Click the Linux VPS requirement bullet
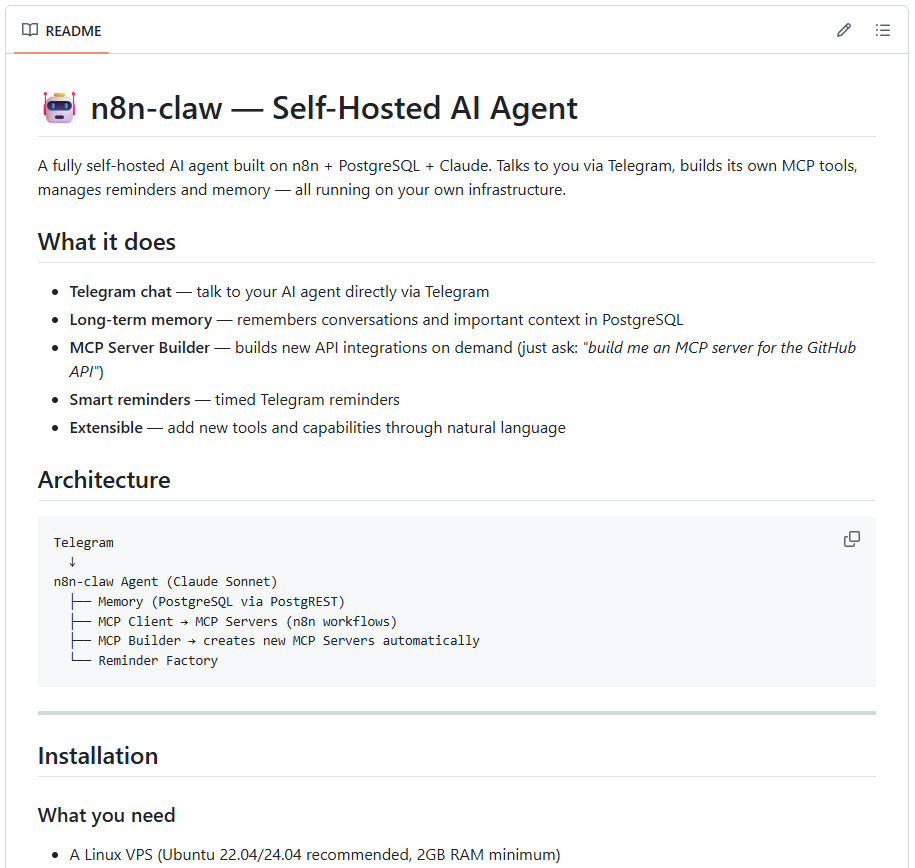 tap(315, 855)
